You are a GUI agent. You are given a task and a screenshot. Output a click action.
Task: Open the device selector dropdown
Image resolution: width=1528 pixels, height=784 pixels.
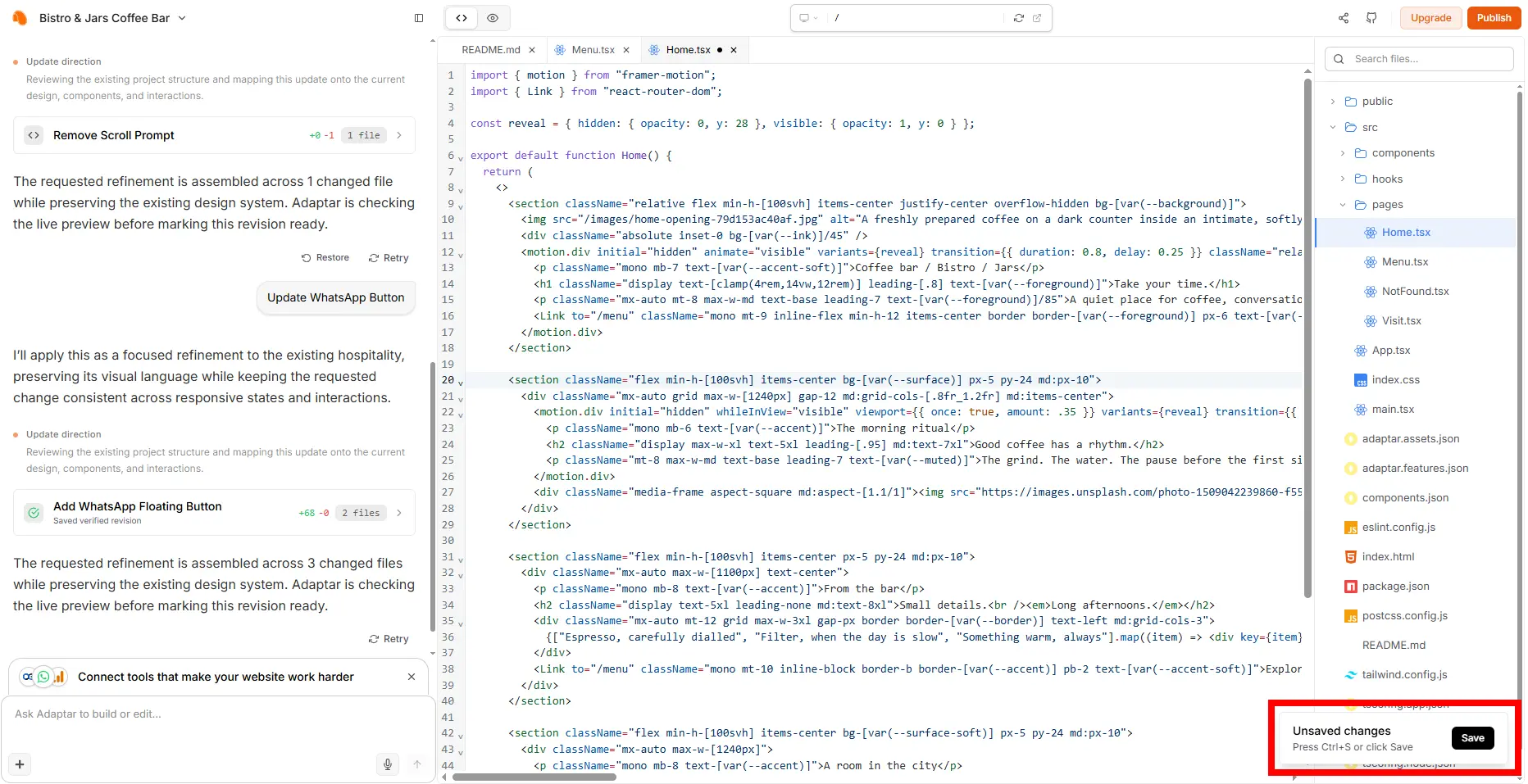coord(809,18)
